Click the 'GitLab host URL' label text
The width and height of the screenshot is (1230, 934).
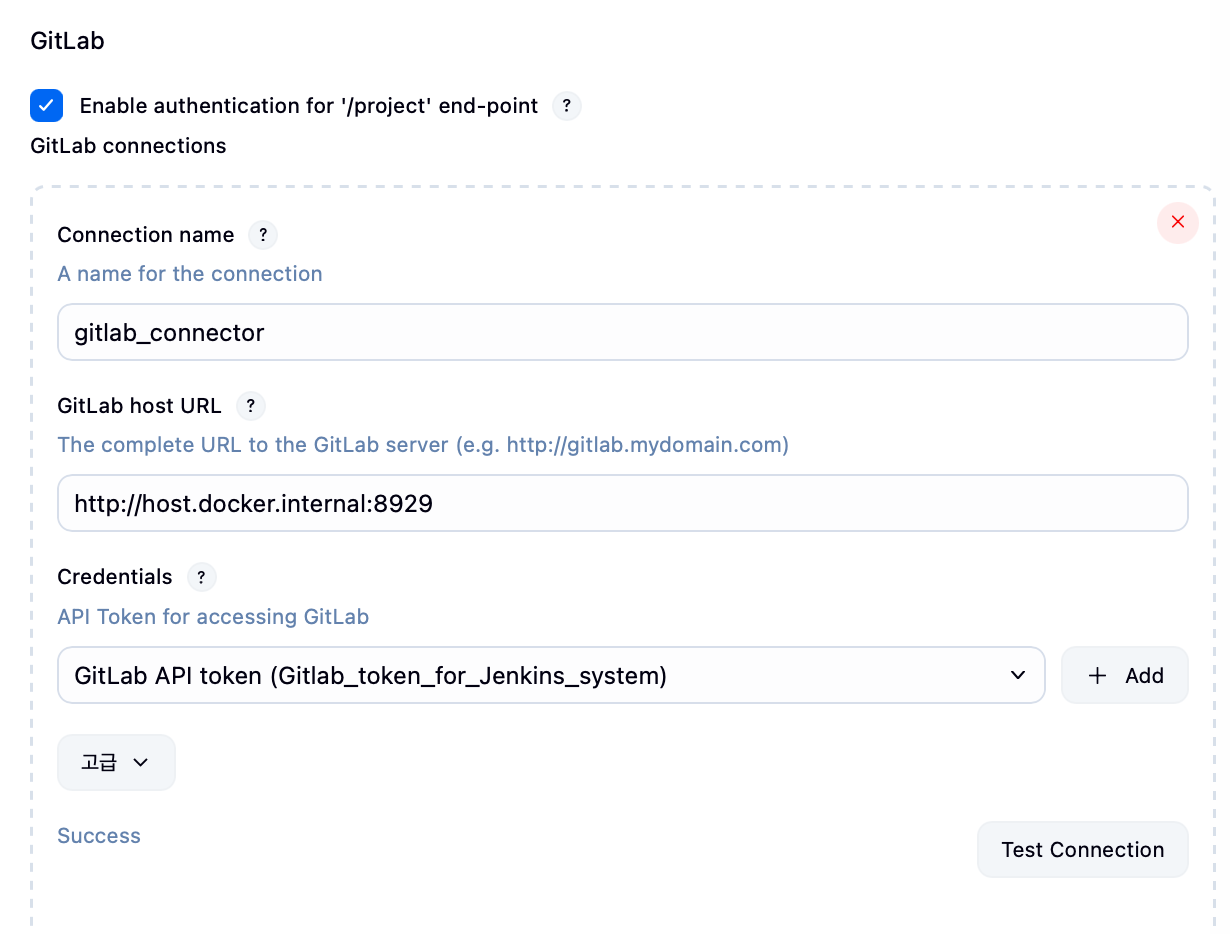pos(139,406)
